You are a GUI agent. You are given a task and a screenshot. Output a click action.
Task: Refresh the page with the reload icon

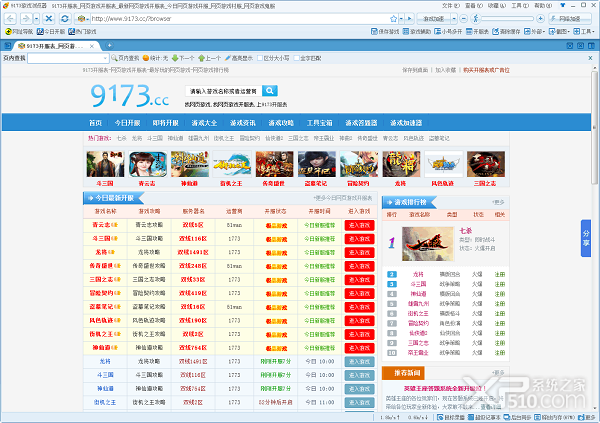pos(65,18)
